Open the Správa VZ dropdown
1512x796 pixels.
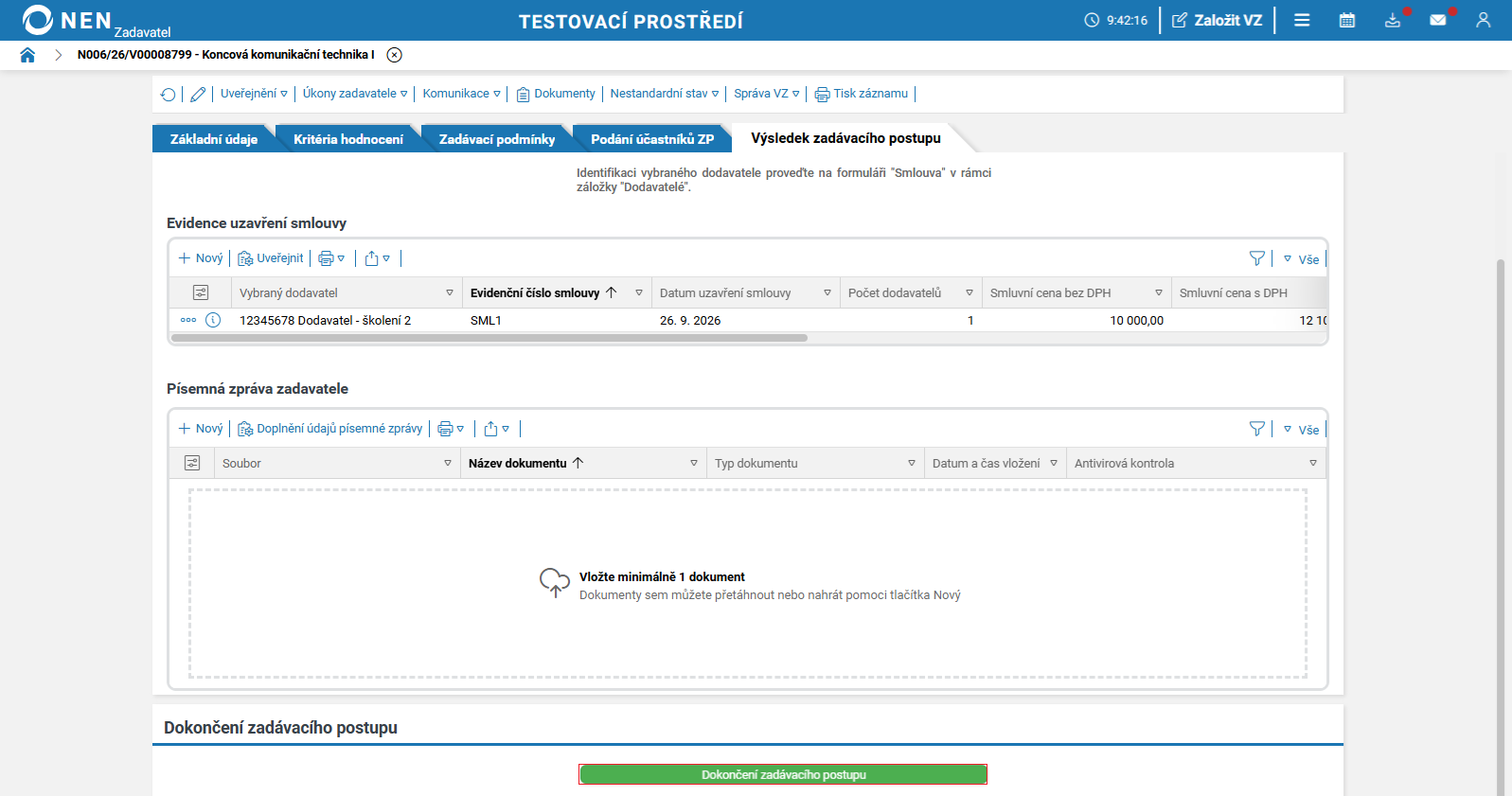point(767,94)
